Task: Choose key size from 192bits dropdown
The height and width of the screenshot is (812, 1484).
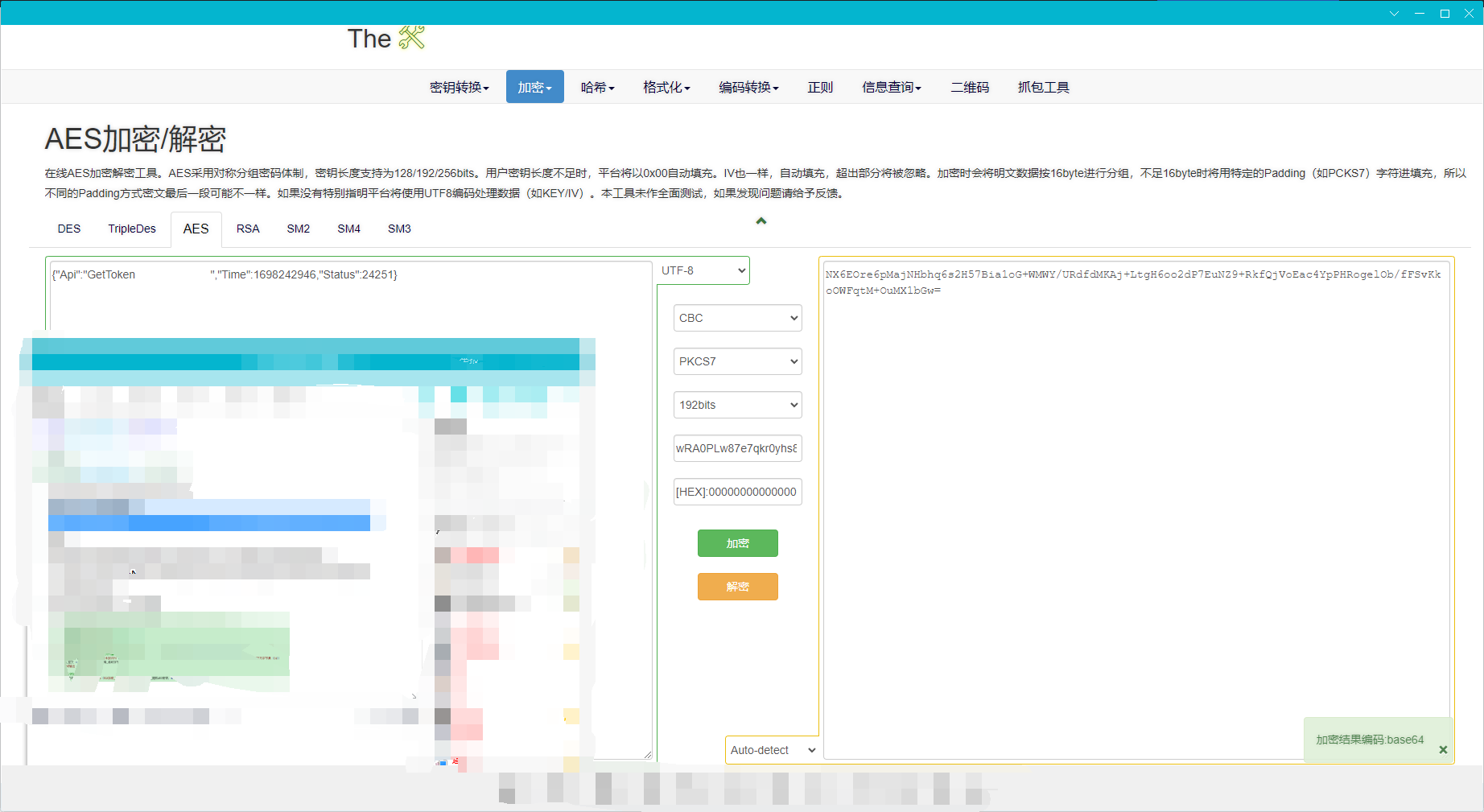Action: coord(737,405)
